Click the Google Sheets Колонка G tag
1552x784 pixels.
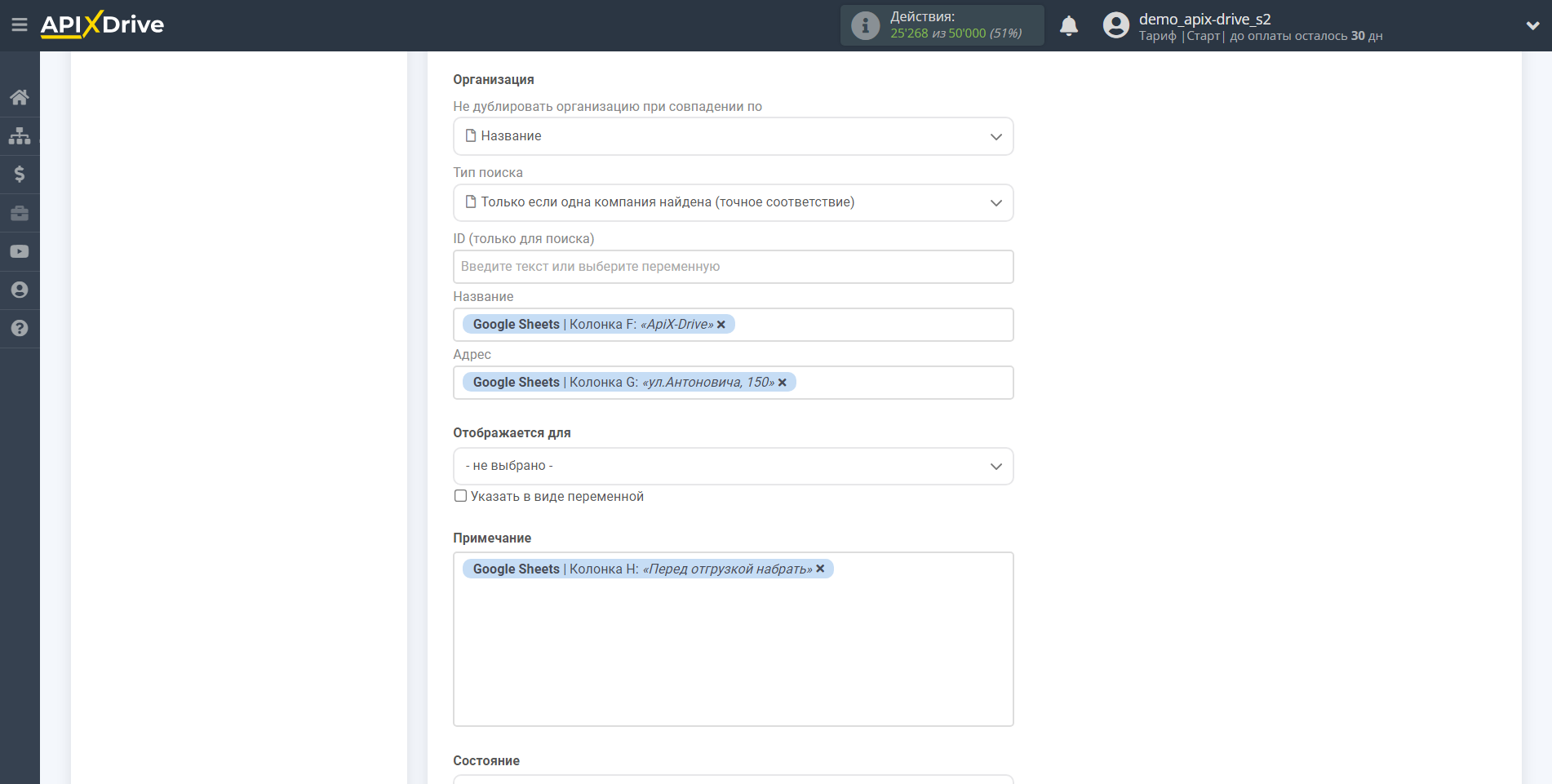pos(628,383)
